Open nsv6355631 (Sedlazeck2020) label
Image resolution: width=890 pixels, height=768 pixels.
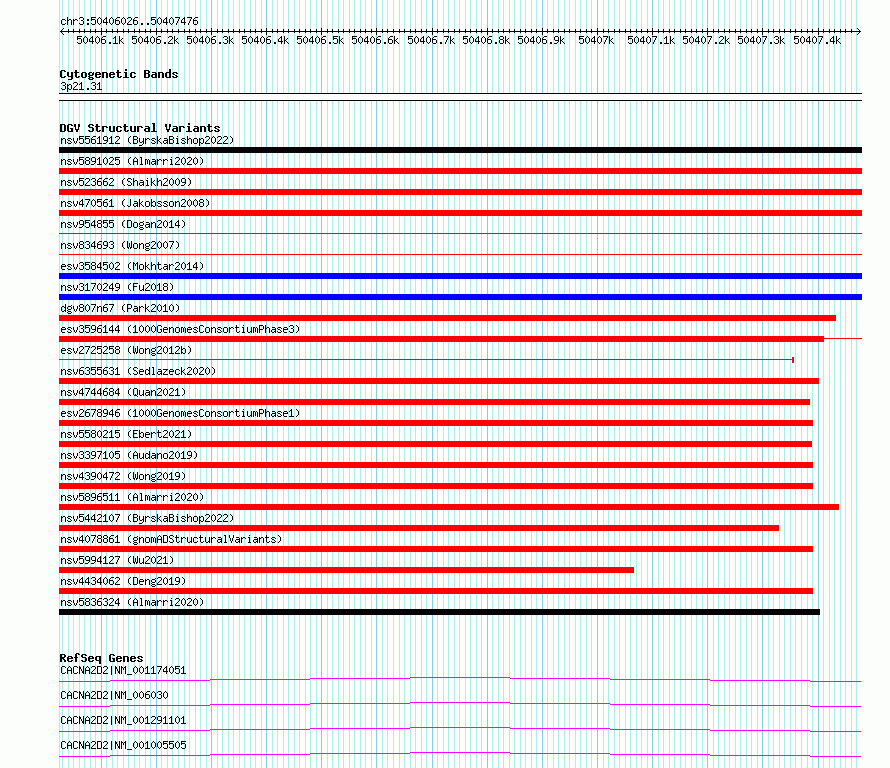(x=138, y=371)
